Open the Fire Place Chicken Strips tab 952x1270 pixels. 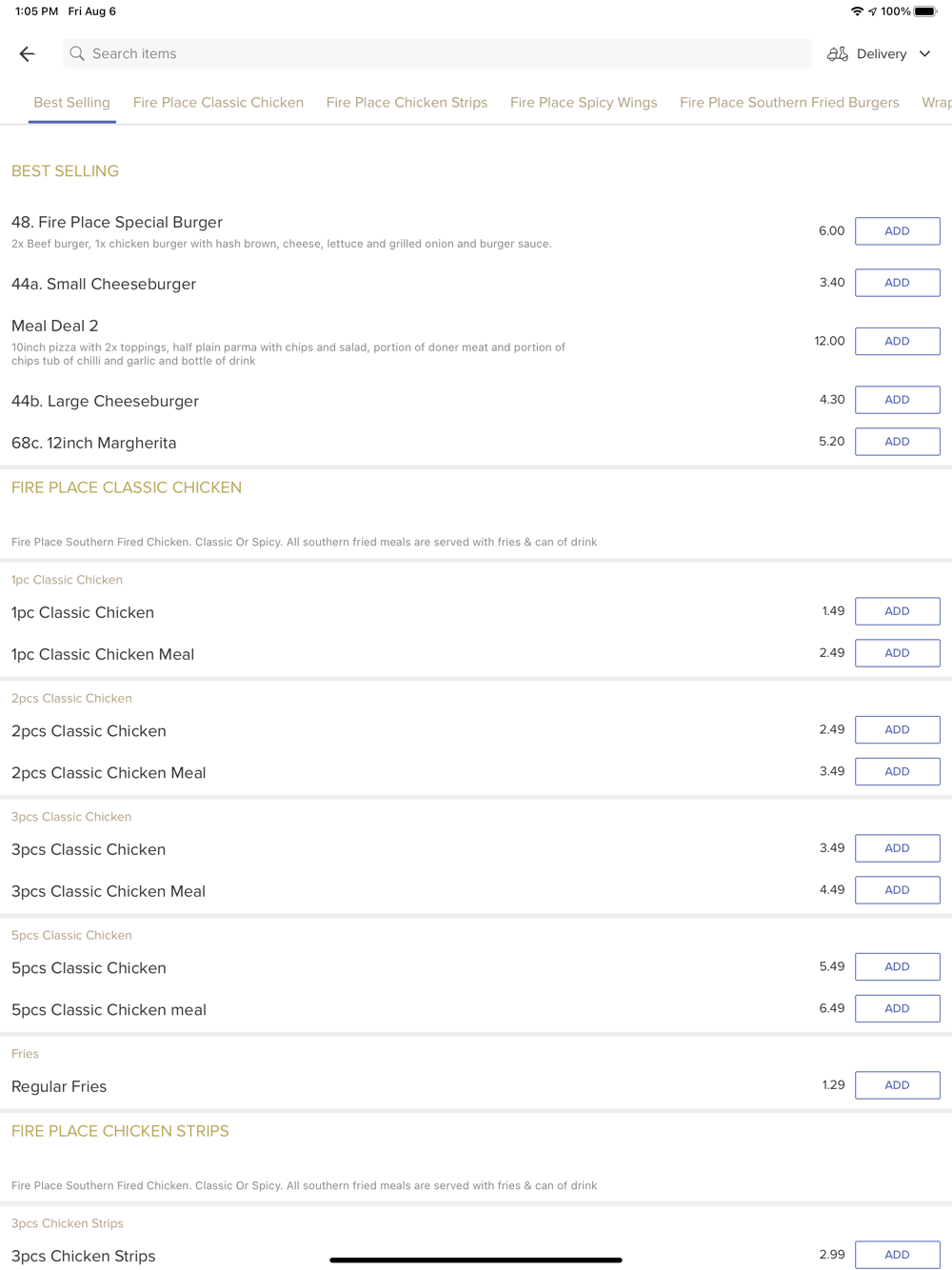click(407, 103)
